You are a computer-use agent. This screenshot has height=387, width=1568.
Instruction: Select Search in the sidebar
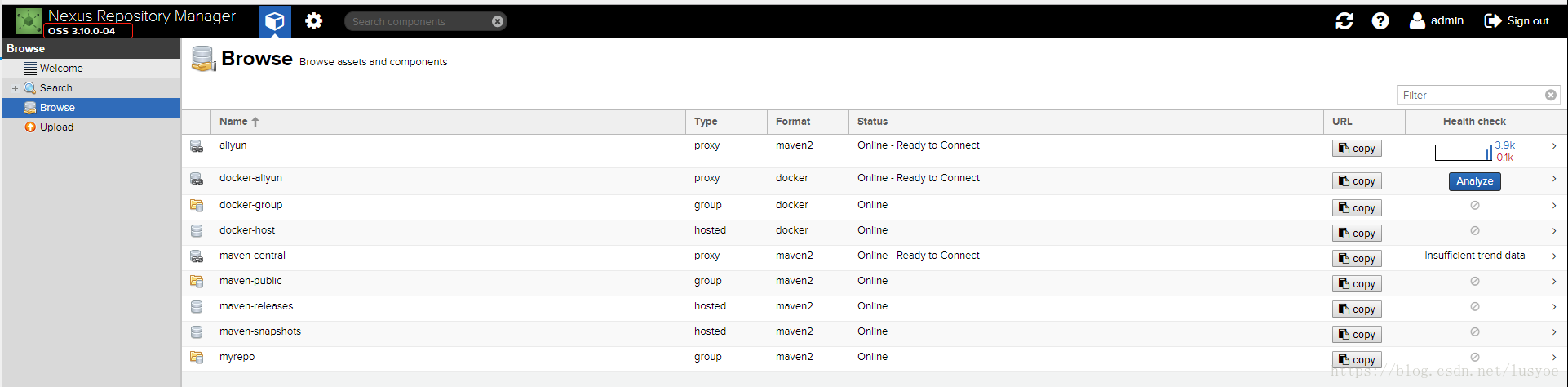pyautogui.click(x=91, y=88)
